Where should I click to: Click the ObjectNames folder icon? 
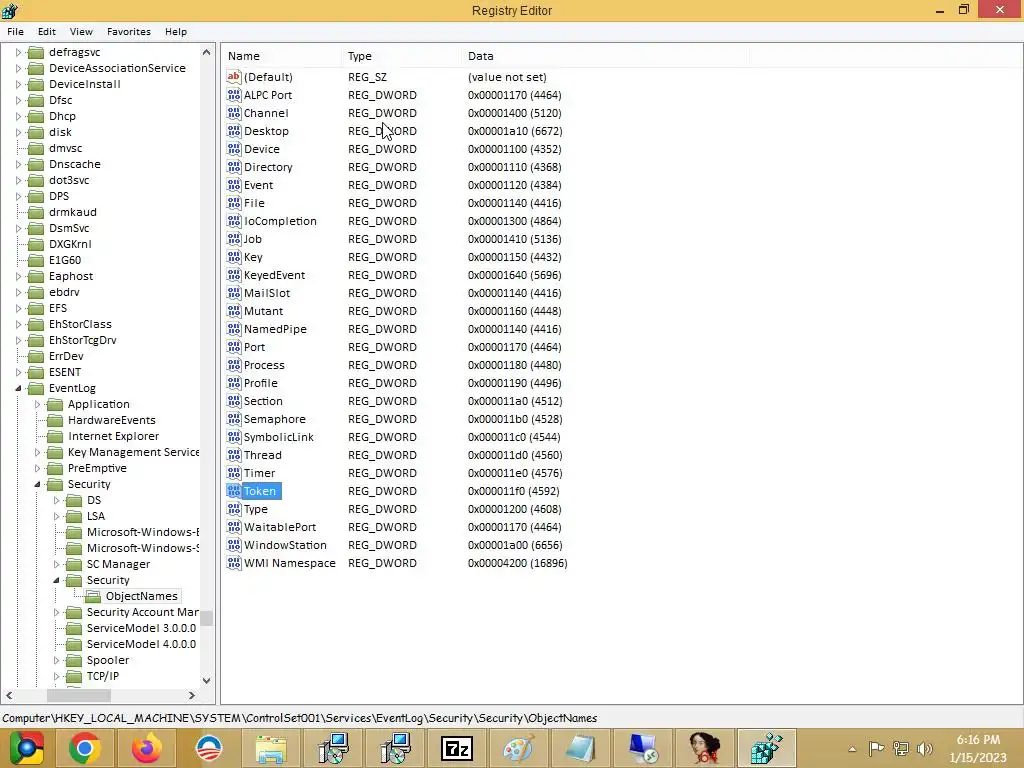(x=93, y=596)
